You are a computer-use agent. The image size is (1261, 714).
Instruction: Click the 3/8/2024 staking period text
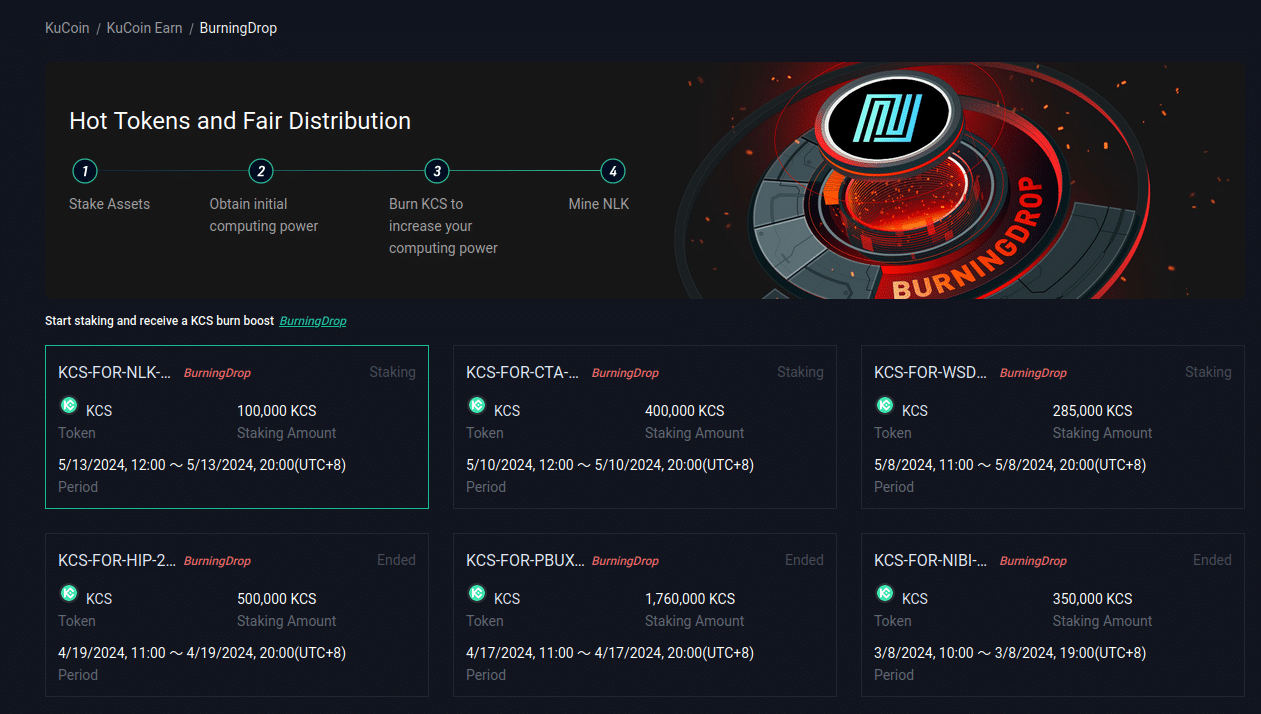pos(1010,653)
